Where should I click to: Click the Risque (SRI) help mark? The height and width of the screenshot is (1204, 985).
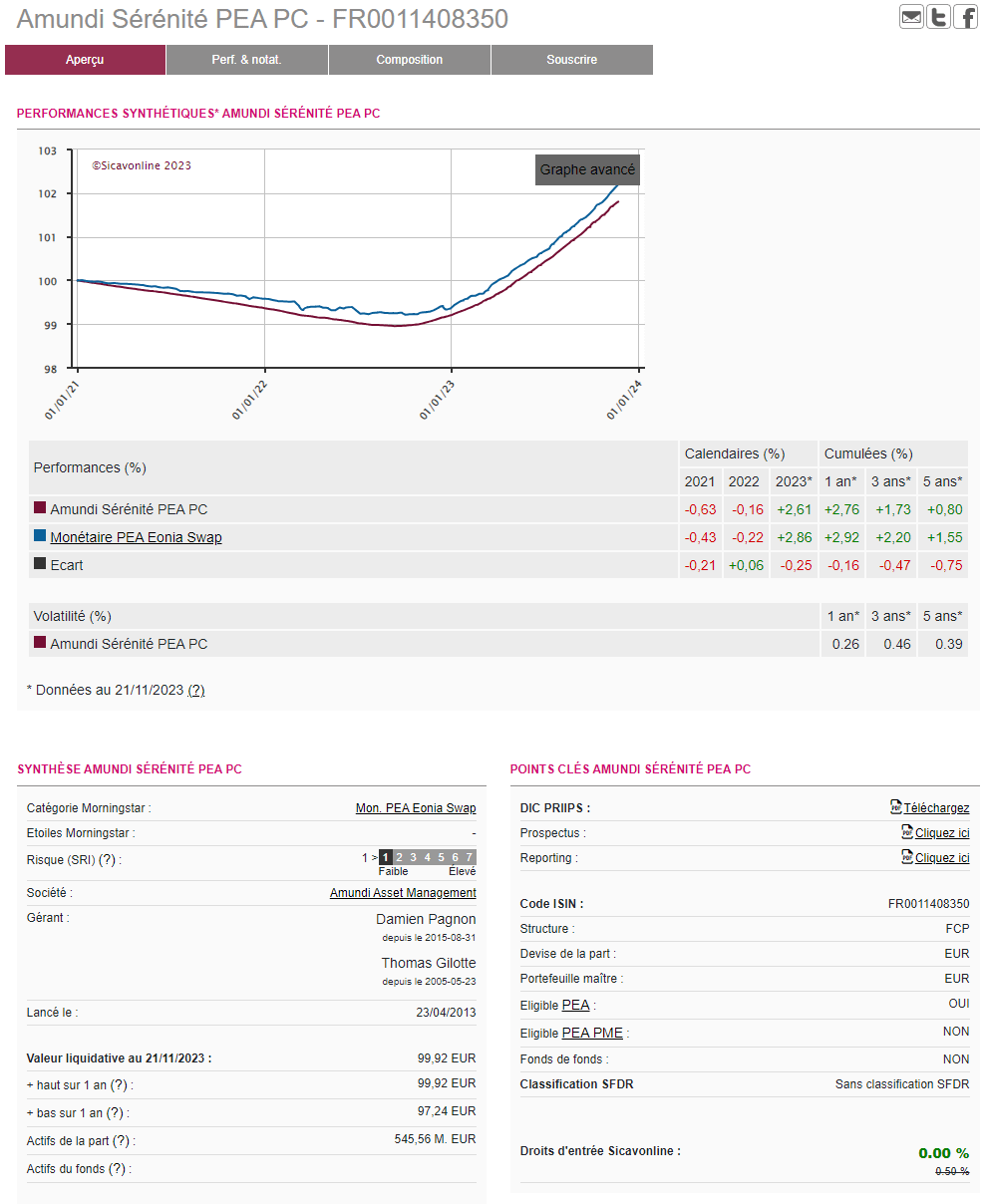[108, 860]
